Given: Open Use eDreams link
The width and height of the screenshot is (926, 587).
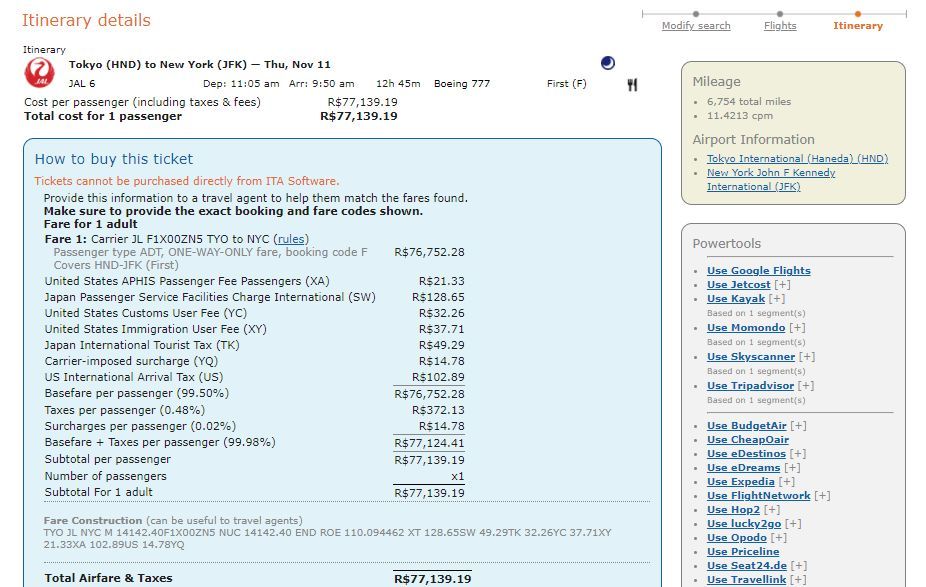Looking at the screenshot, I should [743, 468].
